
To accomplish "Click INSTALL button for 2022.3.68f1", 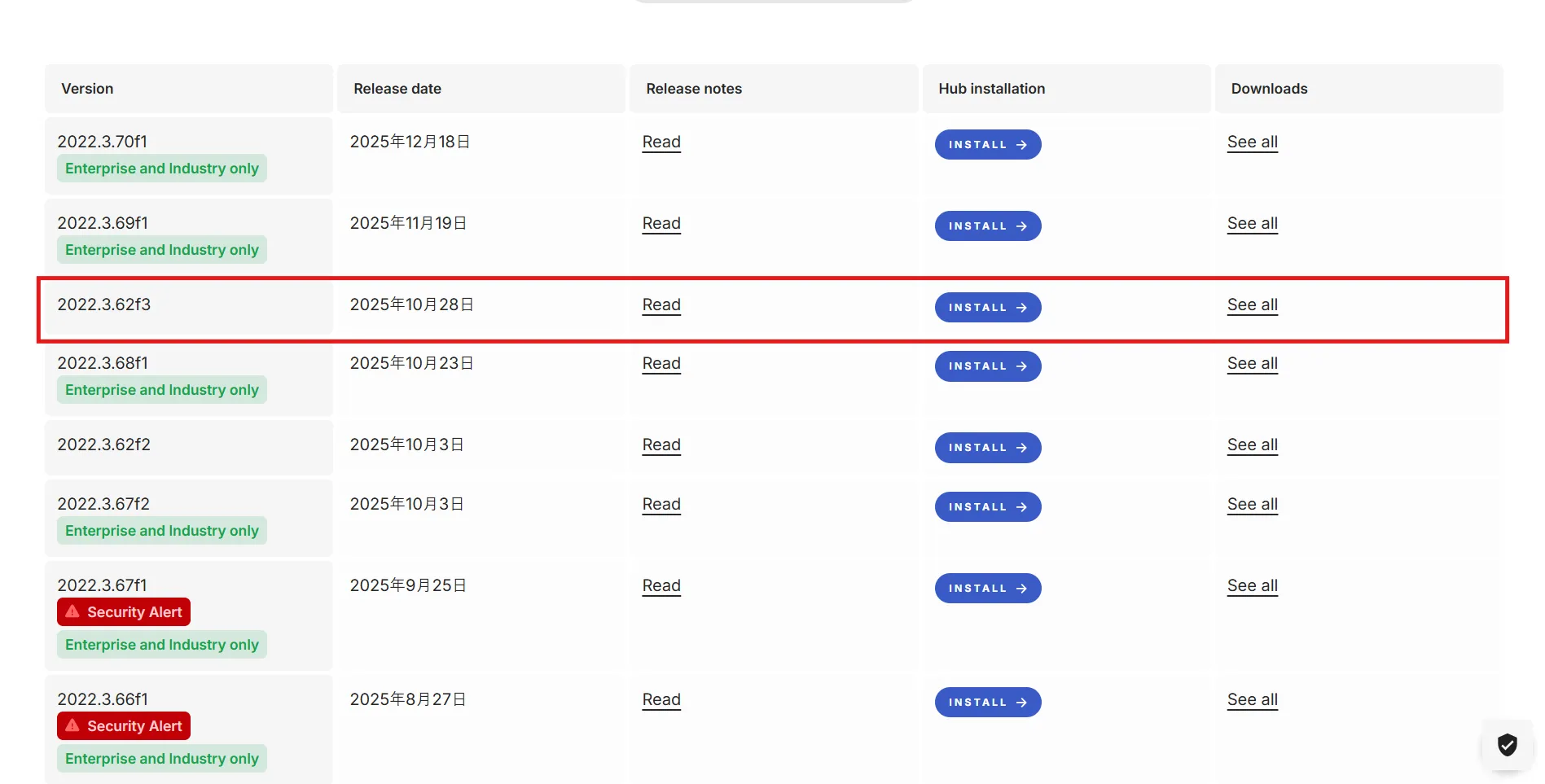I will point(987,366).
